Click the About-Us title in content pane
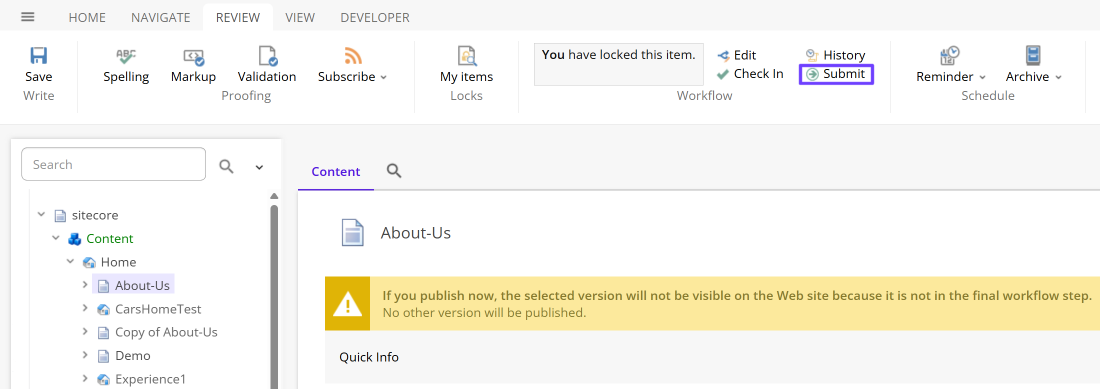Image resolution: width=1100 pixels, height=389 pixels. click(416, 233)
